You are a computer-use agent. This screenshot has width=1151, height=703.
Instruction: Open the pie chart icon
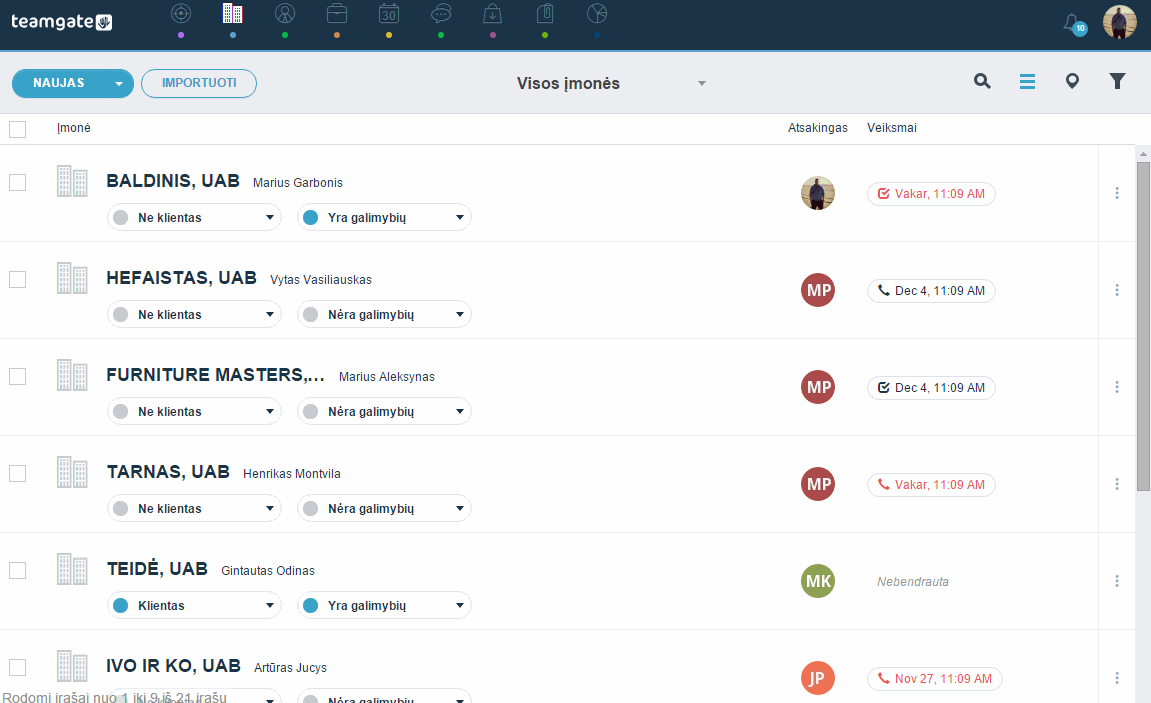pos(597,14)
